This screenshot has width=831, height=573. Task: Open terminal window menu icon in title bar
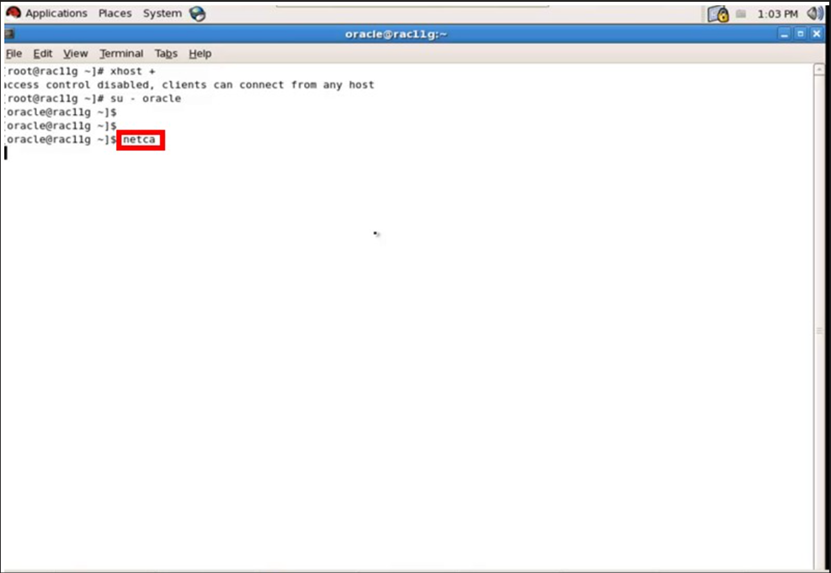pyautogui.click(x=9, y=34)
